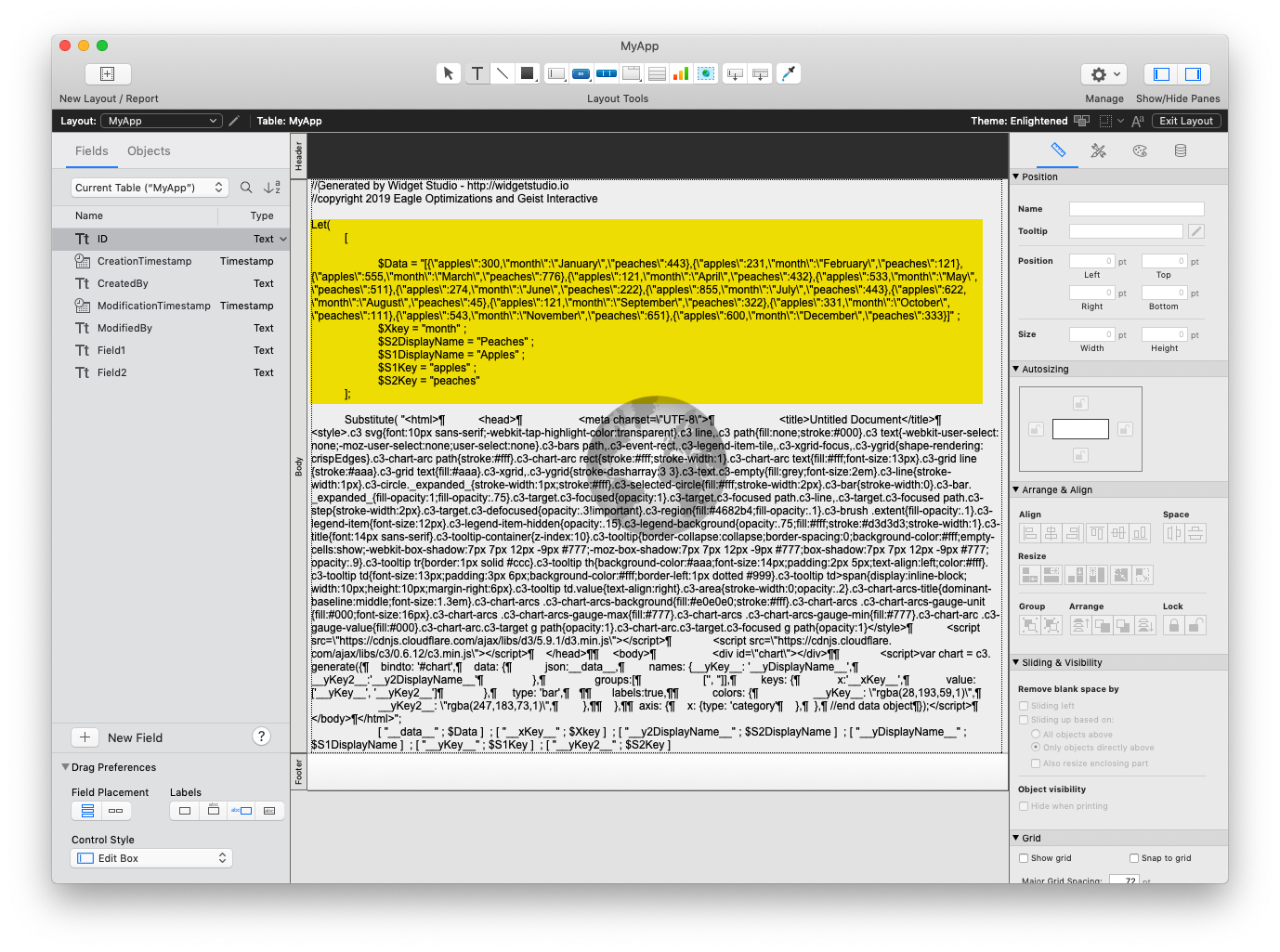
Task: Open the Appearance palette inspector tab
Action: click(1140, 150)
